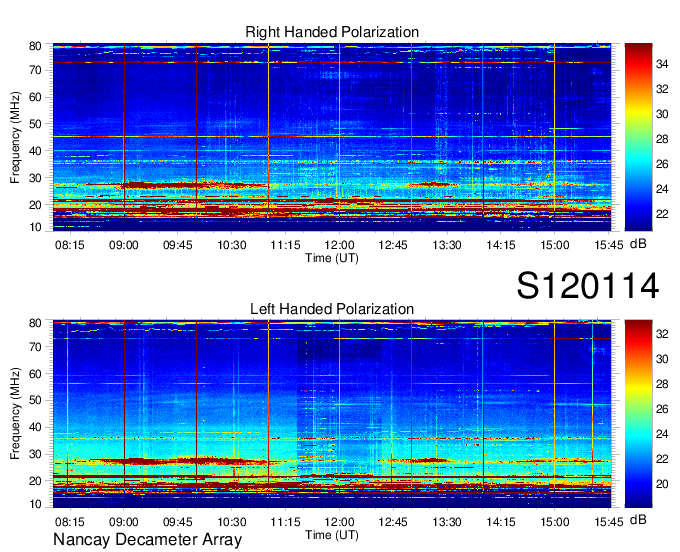
Task: Click the "Left Handed Polarization" plot title
Action: tap(332, 309)
